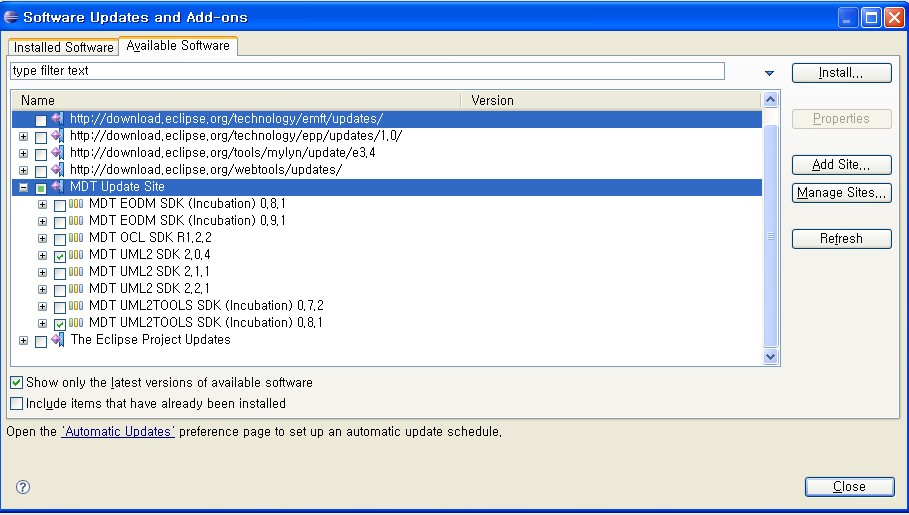Click the Add Site... button
This screenshot has width=909, height=515.
841,165
